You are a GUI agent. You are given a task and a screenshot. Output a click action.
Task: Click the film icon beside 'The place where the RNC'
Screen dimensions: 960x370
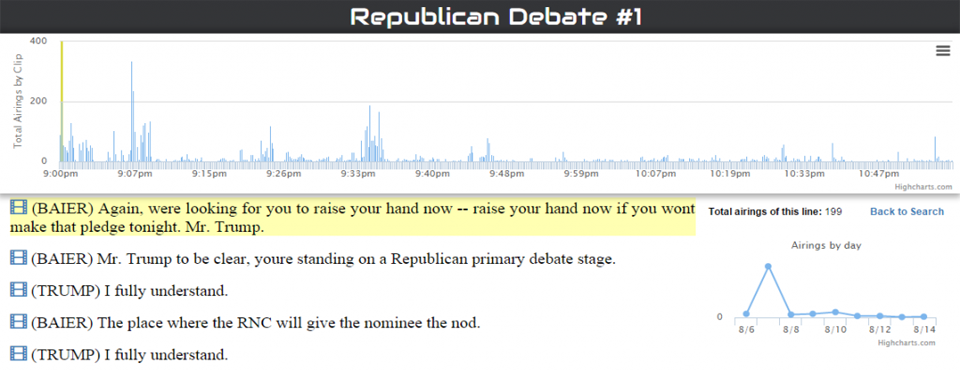click(18, 322)
